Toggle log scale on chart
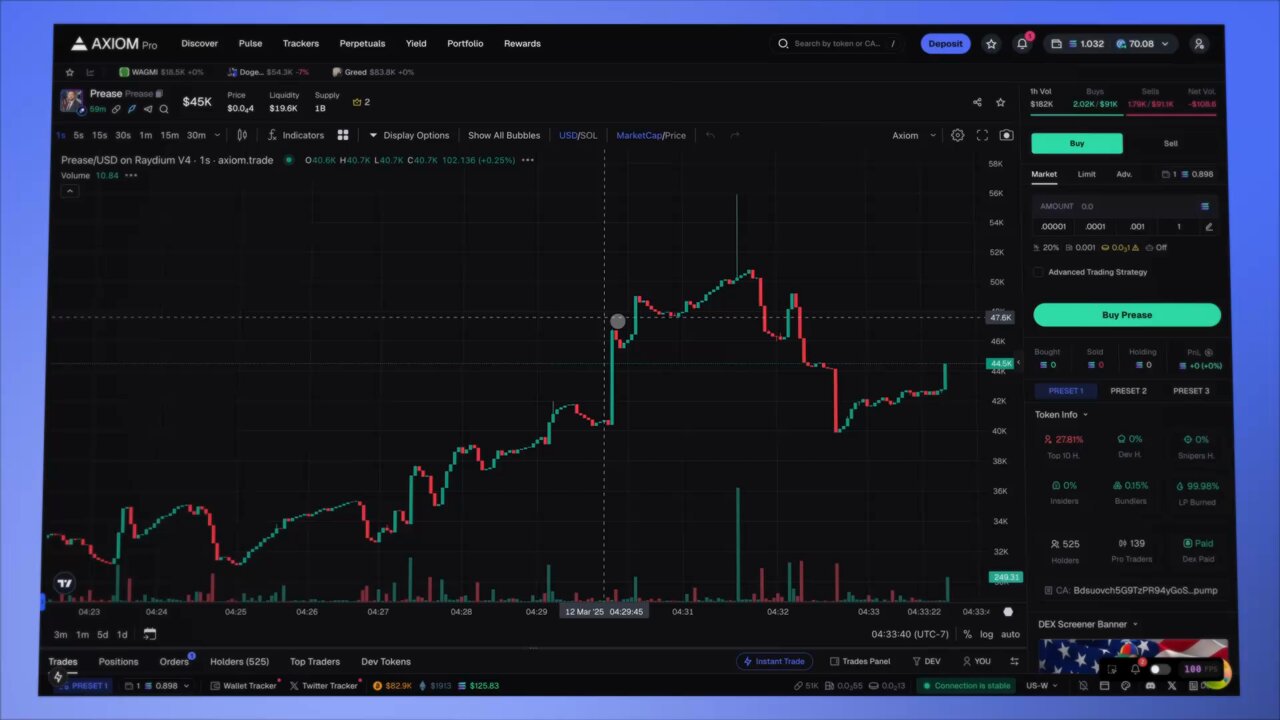Image resolution: width=1280 pixels, height=720 pixels. [x=986, y=634]
